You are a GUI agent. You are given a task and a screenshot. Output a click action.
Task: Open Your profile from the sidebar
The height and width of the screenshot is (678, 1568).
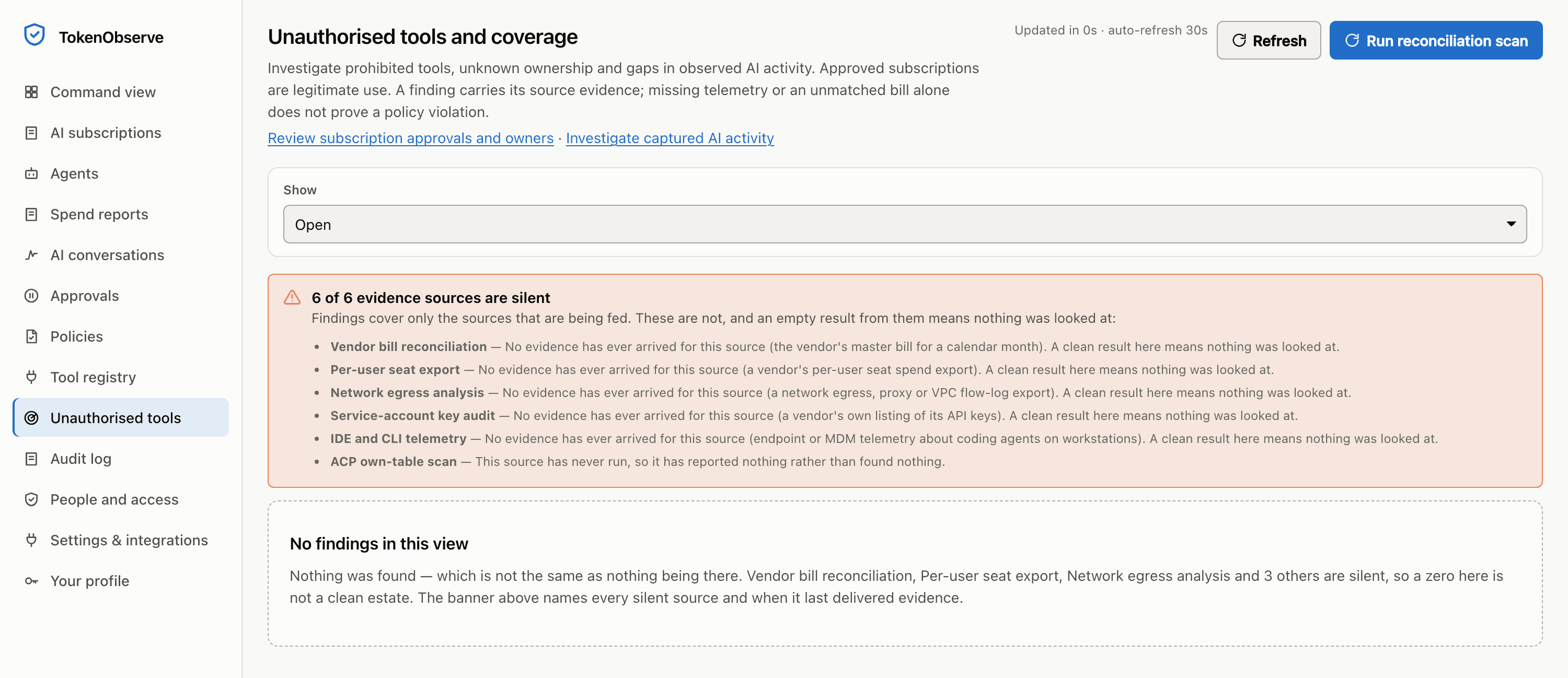coord(121,581)
